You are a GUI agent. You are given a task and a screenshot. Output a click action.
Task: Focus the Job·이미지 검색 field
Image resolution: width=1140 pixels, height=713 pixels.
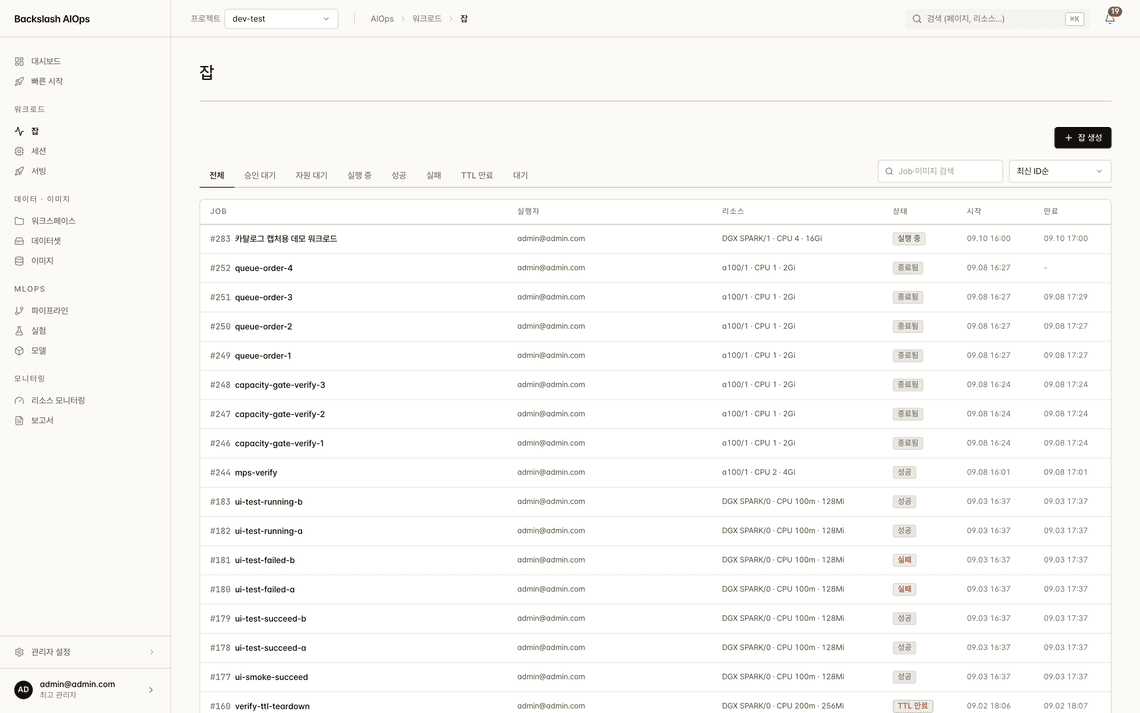pos(940,172)
